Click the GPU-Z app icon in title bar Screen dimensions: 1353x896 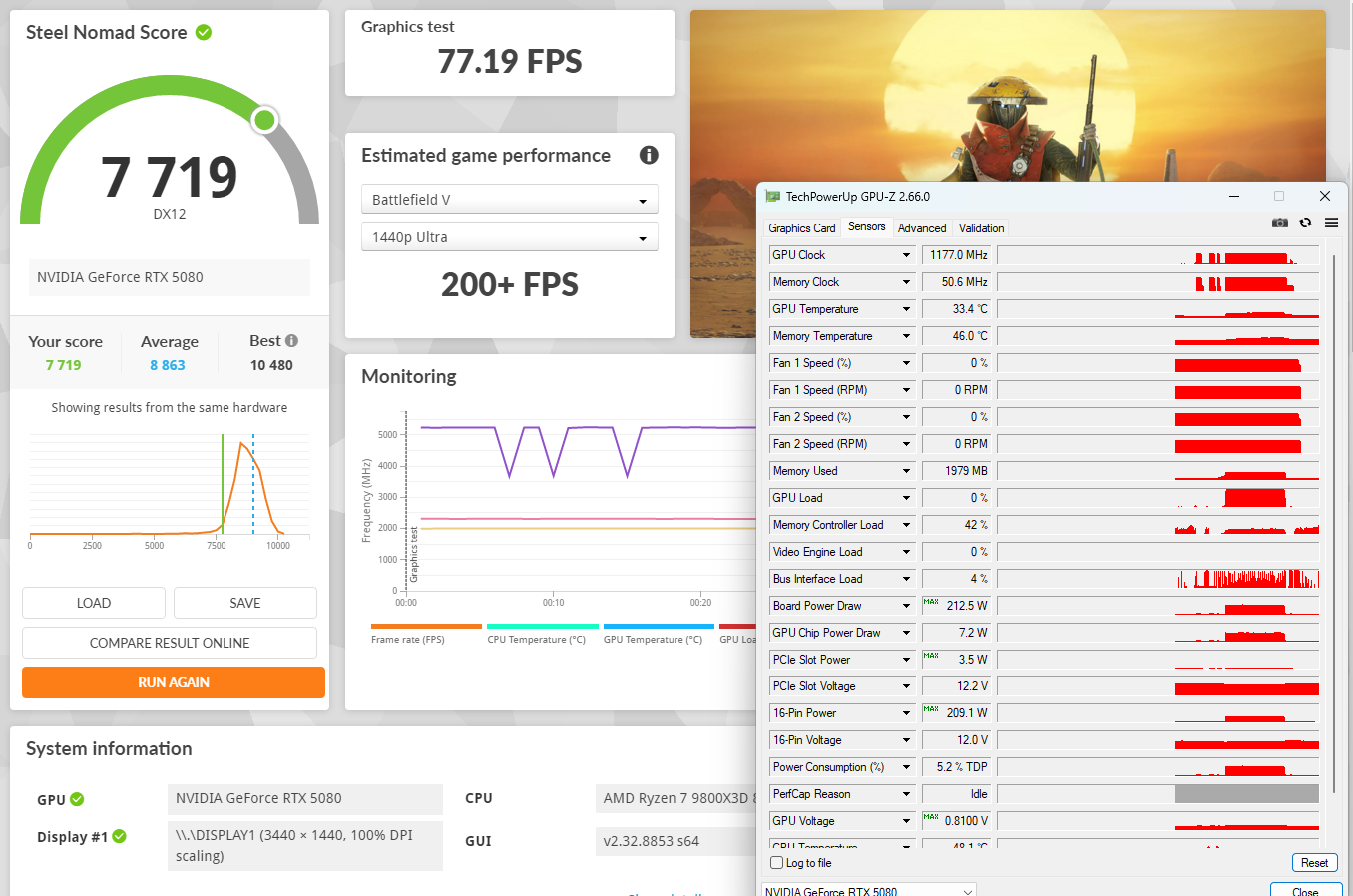point(772,197)
